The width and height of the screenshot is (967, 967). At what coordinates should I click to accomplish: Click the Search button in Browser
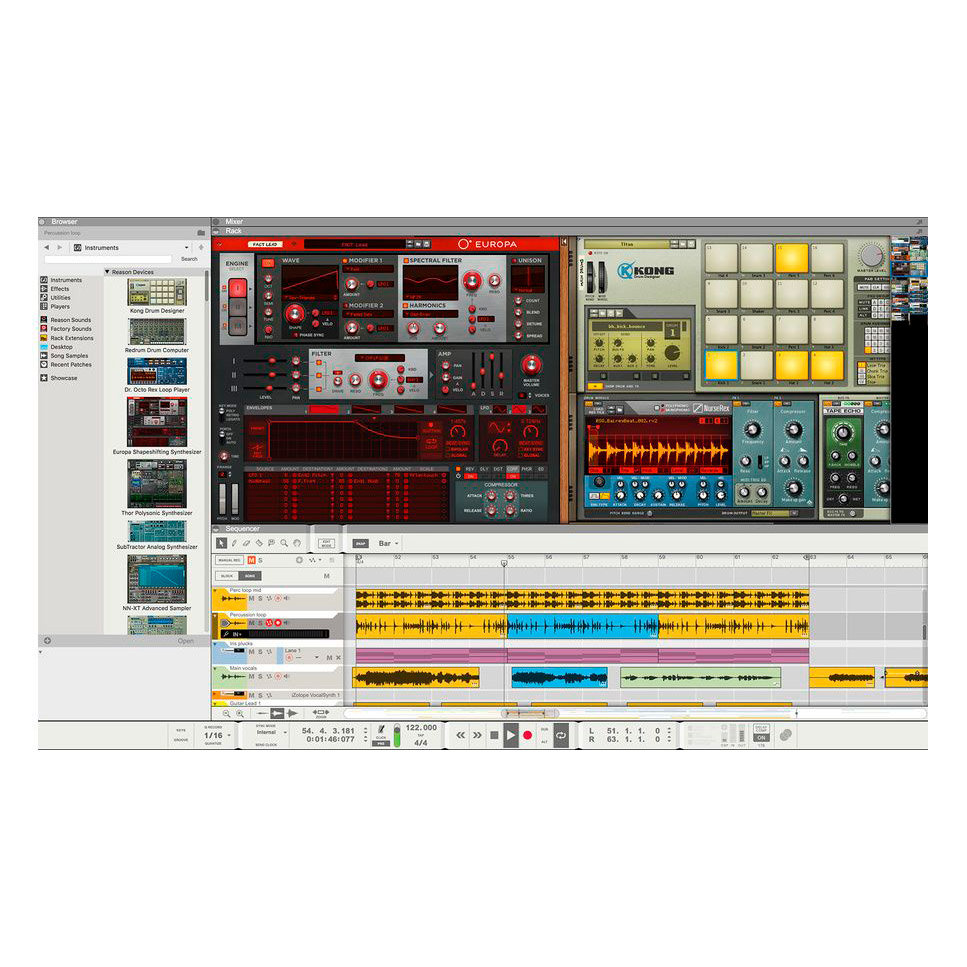(189, 259)
